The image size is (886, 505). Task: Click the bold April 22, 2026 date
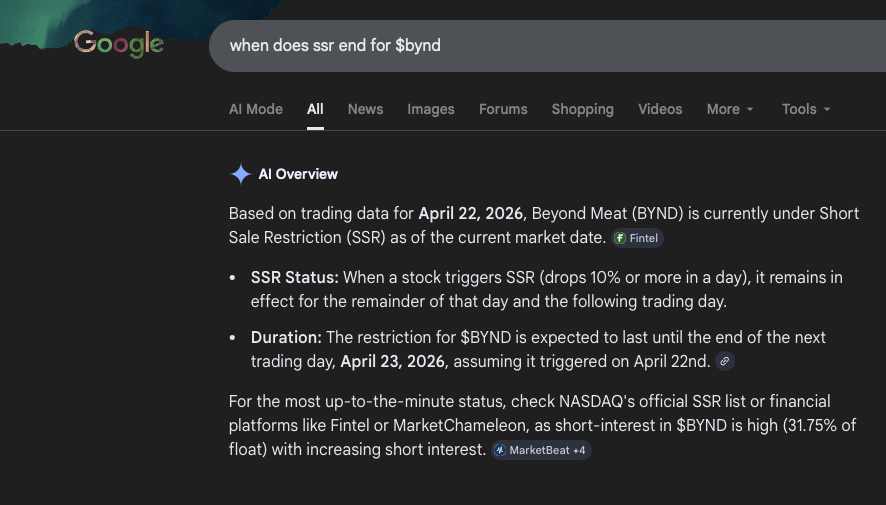coord(470,214)
